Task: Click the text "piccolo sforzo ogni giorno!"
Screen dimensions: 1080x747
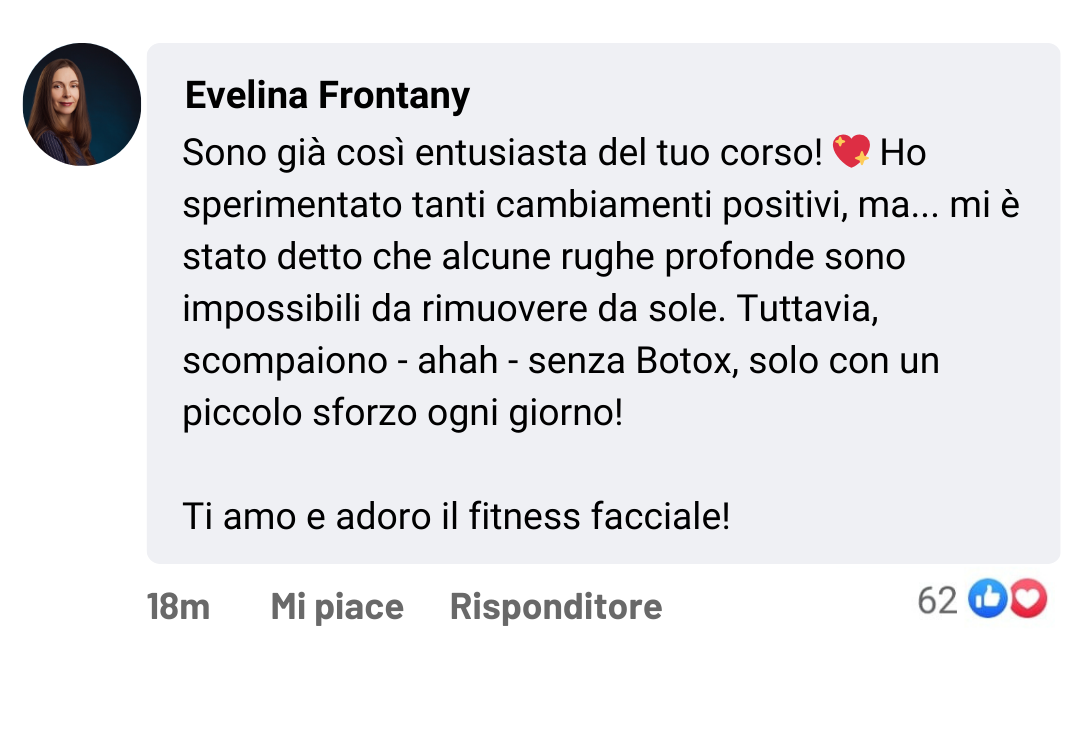Action: pos(402,412)
